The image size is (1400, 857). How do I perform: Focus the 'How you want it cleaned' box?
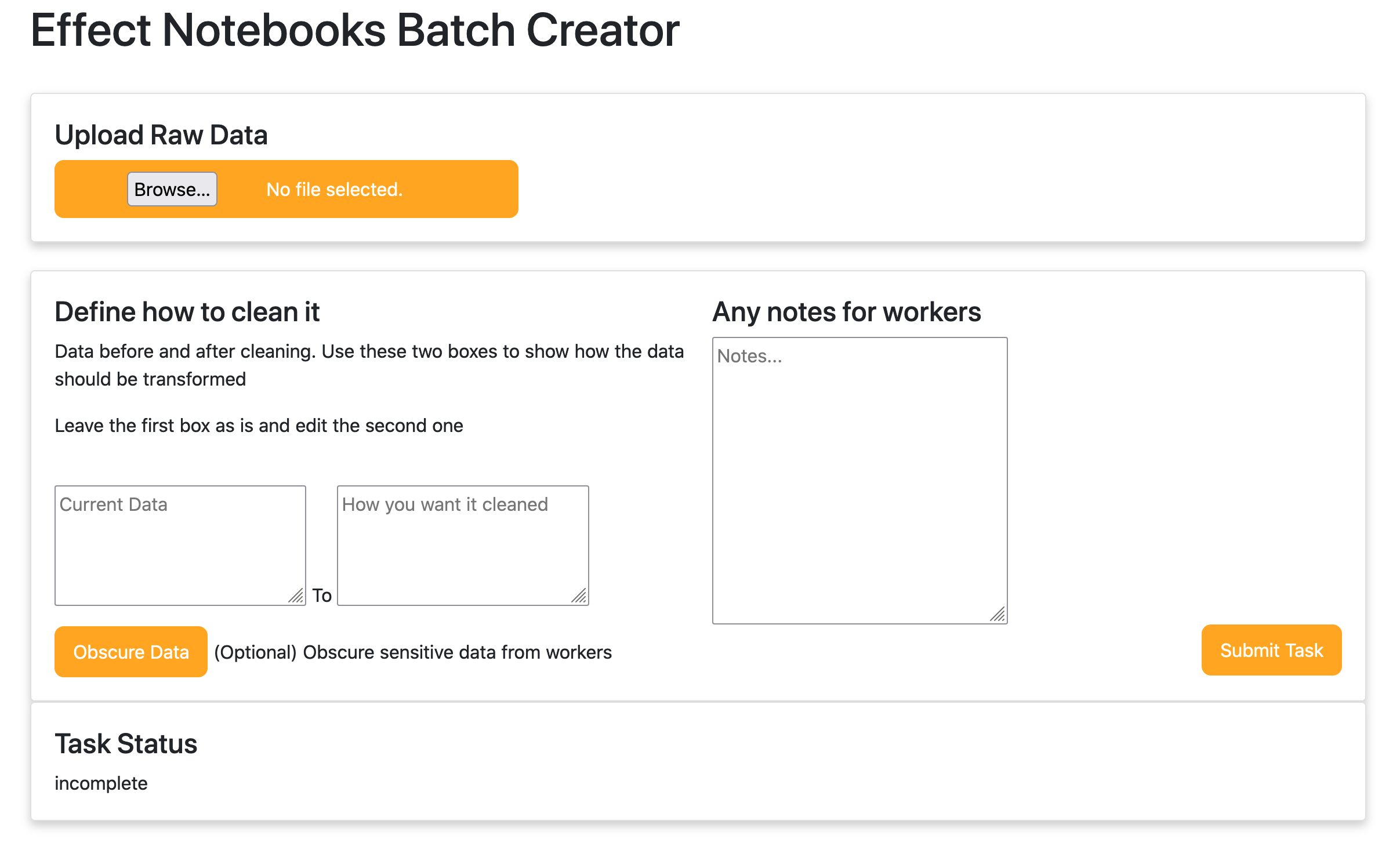pyautogui.click(x=462, y=545)
